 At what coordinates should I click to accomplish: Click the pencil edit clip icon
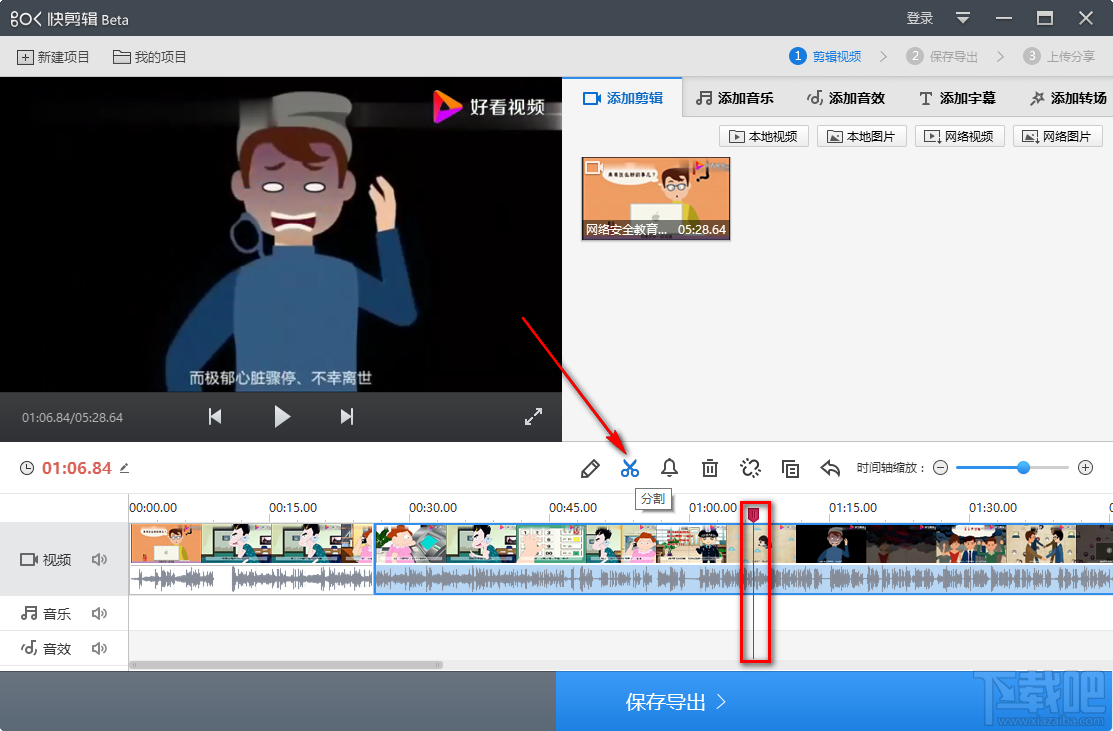click(x=590, y=468)
